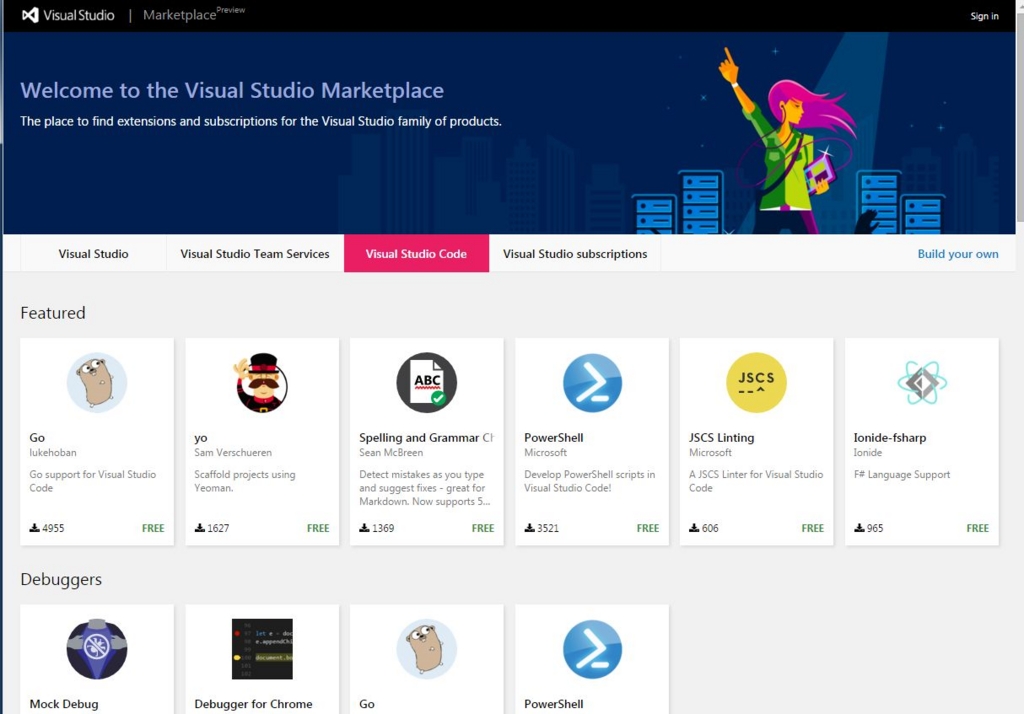Open the Debugger for Chrome title
1024x714 pixels.
pyautogui.click(x=253, y=704)
